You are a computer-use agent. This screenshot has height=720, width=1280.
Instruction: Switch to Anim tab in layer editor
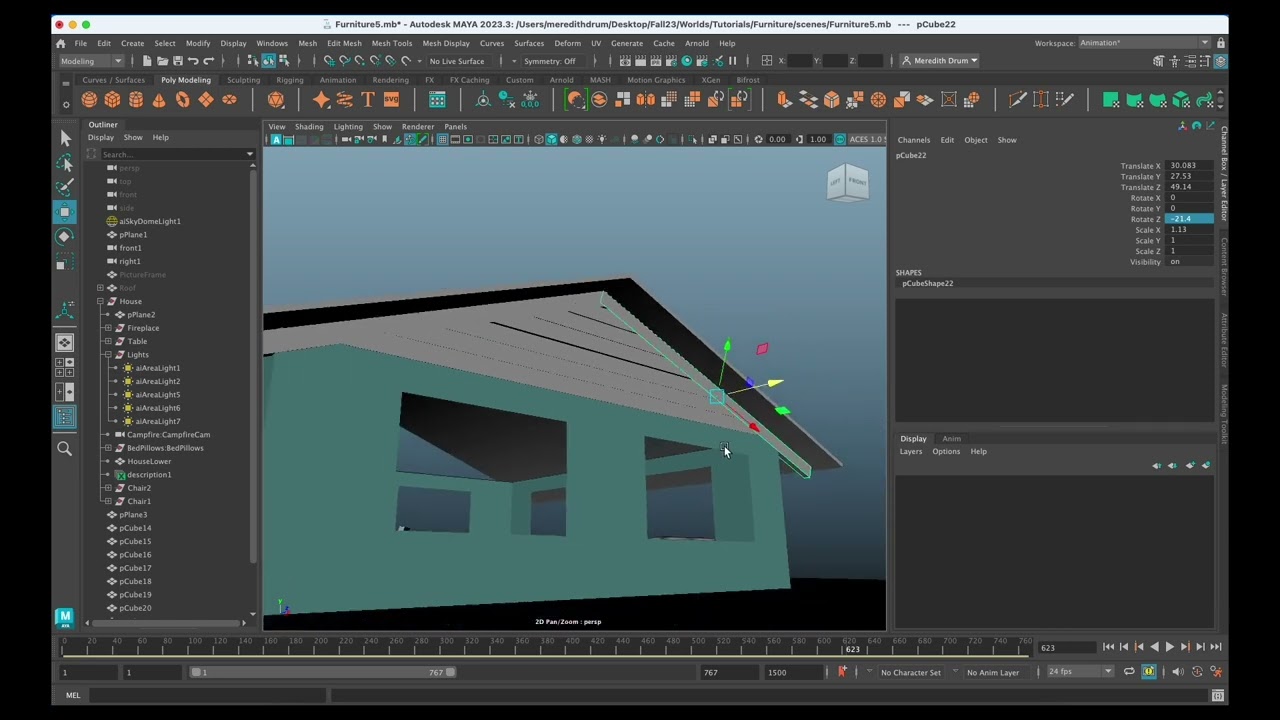click(951, 439)
